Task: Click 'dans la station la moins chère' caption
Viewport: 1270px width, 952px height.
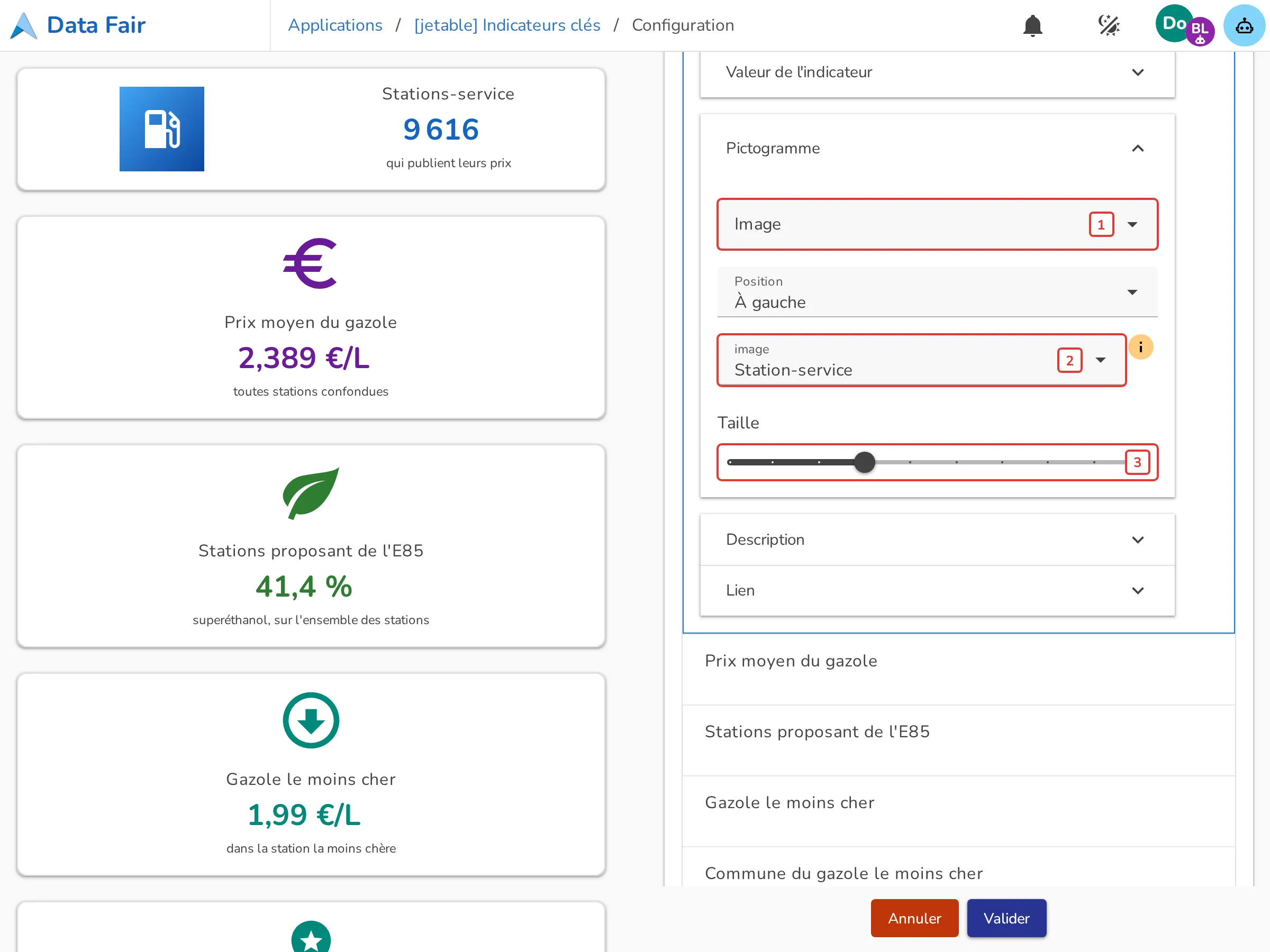Action: point(311,848)
